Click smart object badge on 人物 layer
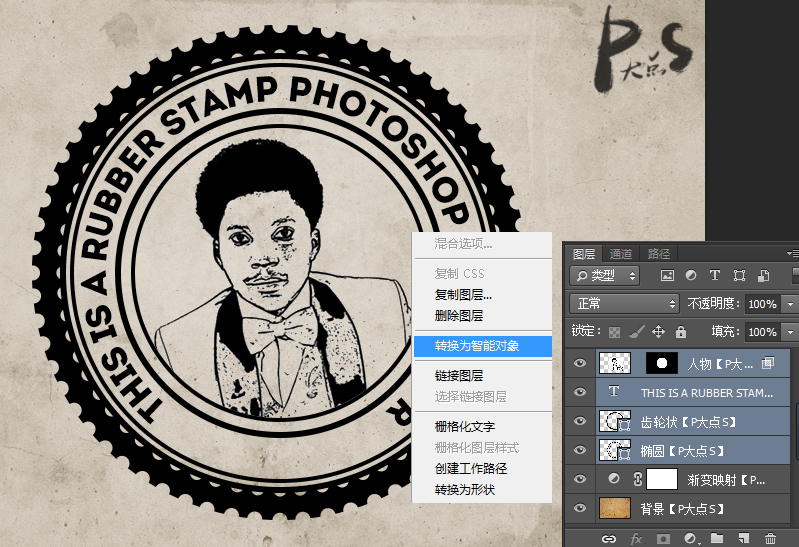 coord(768,363)
